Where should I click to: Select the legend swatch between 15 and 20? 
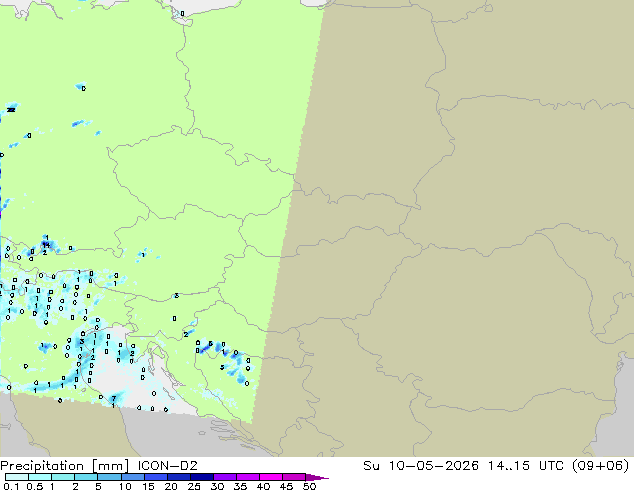coord(155,477)
